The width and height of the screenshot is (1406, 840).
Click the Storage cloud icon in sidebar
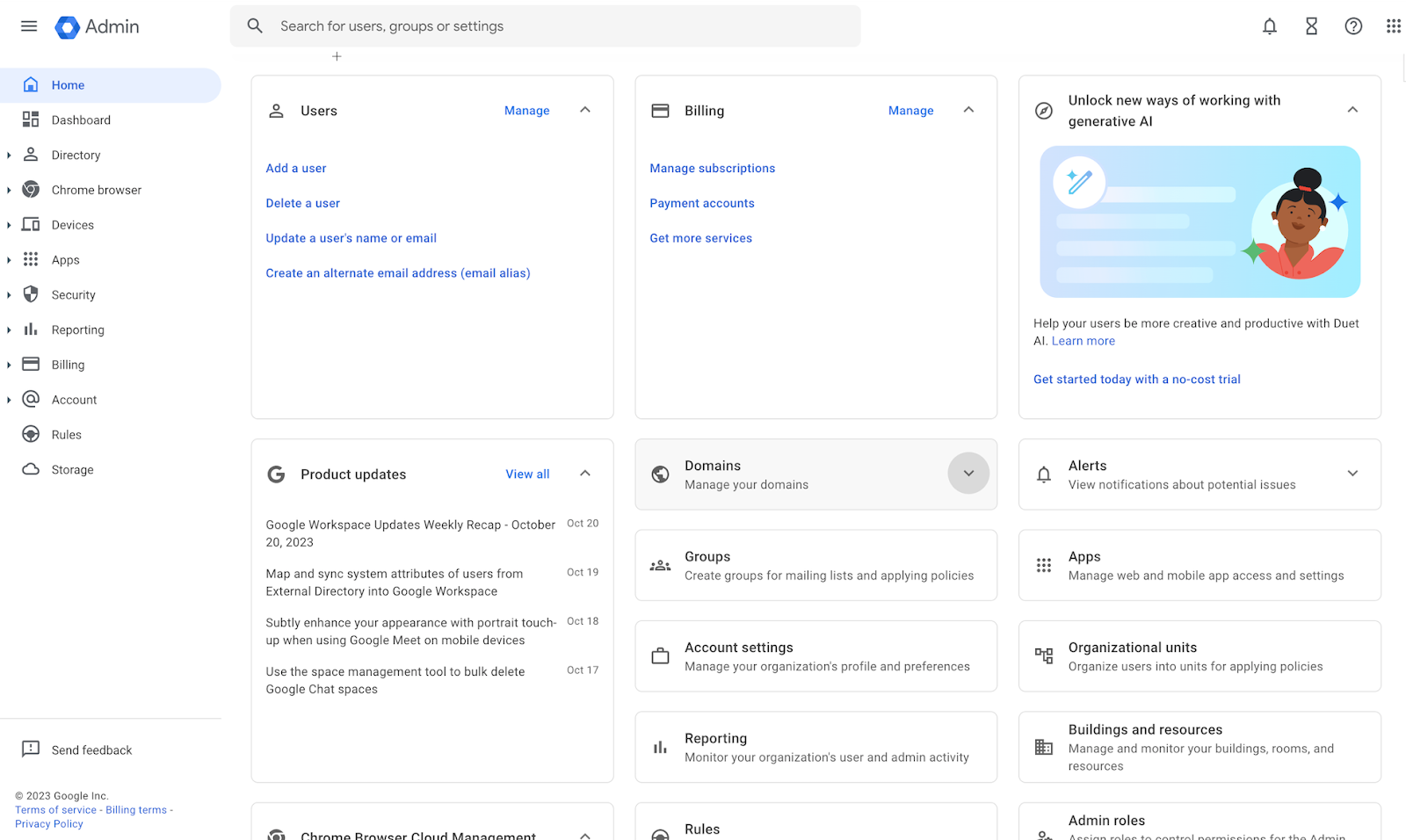[31, 469]
